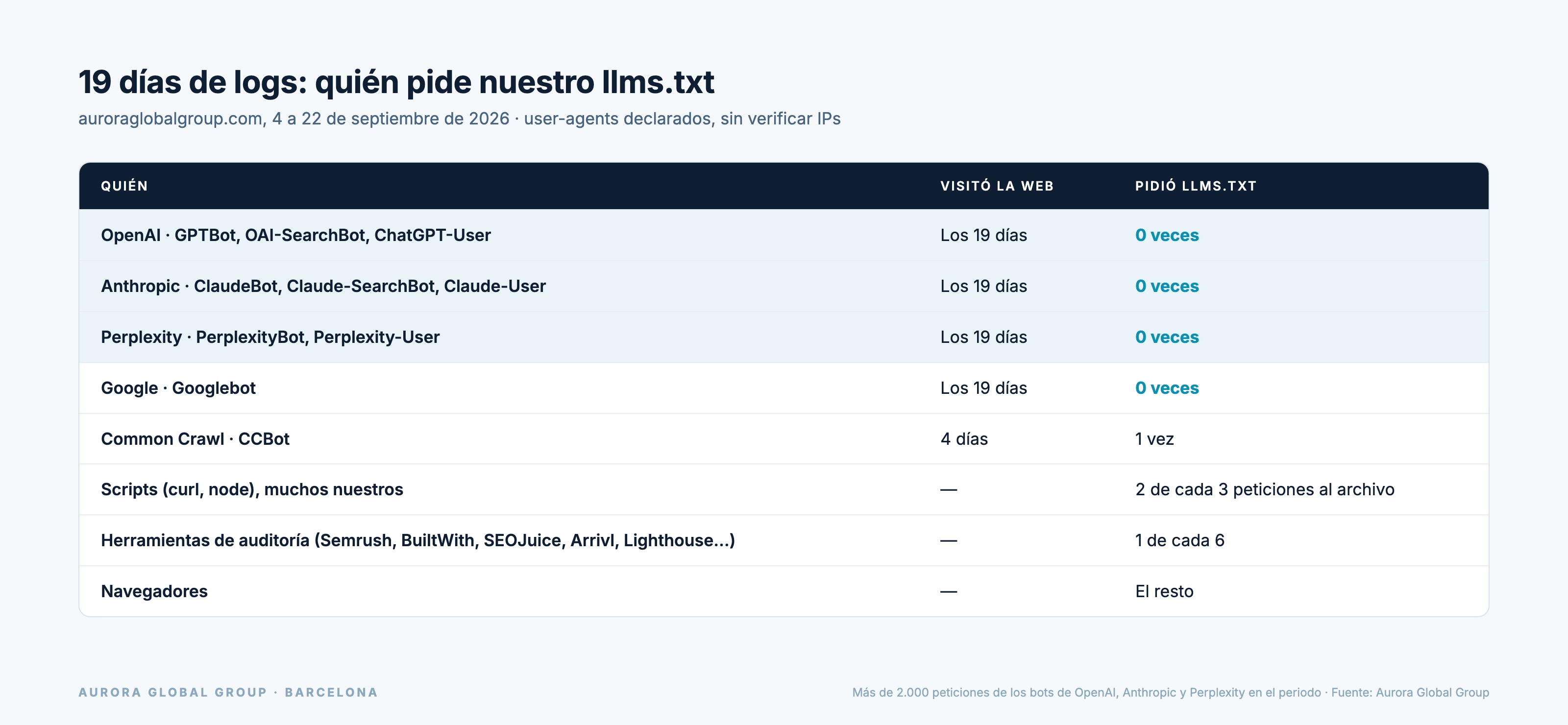Select the "Google · Googlebot" cell

point(178,388)
